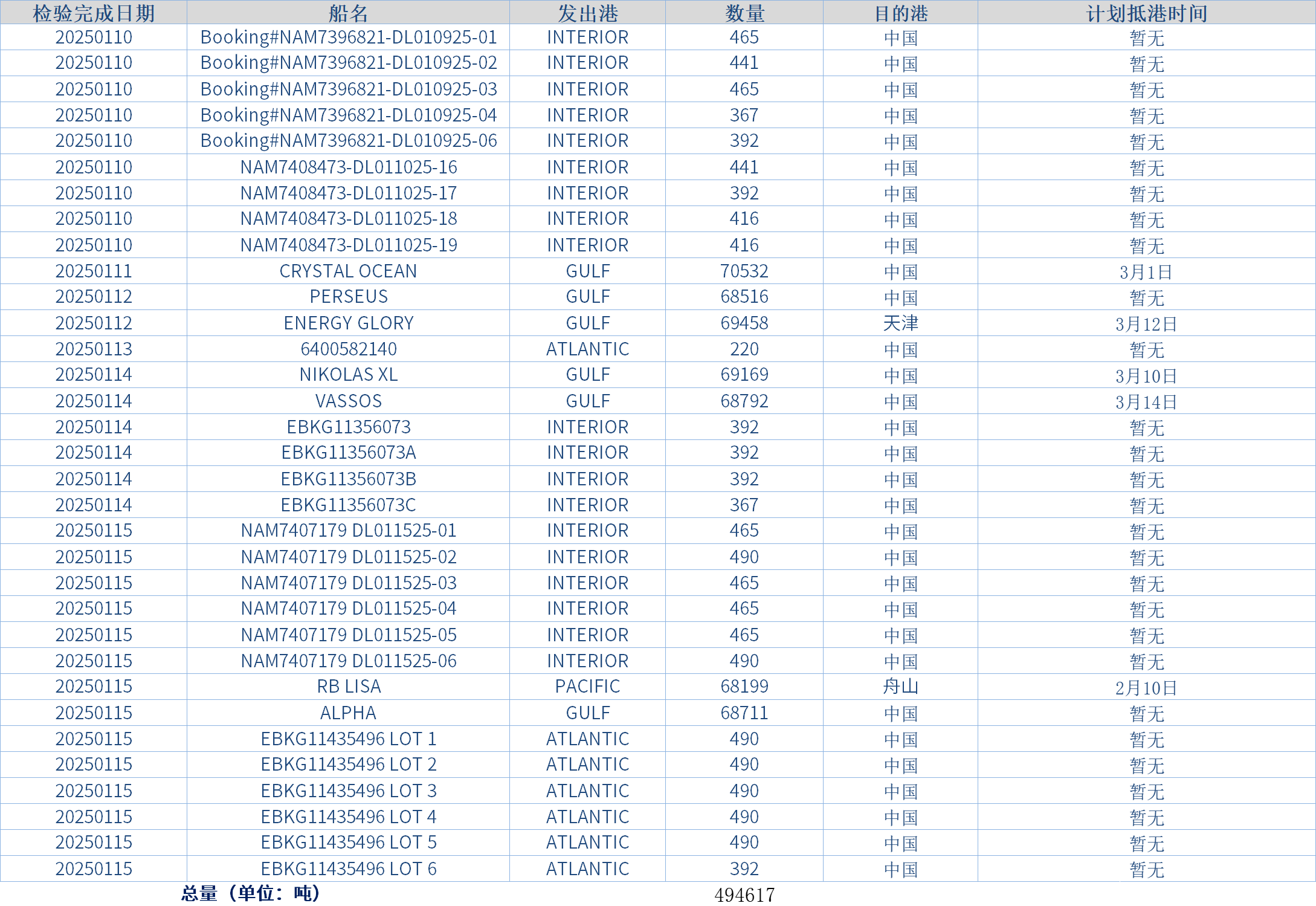Click the total value 494617
The width and height of the screenshot is (1316, 906).
click(744, 895)
